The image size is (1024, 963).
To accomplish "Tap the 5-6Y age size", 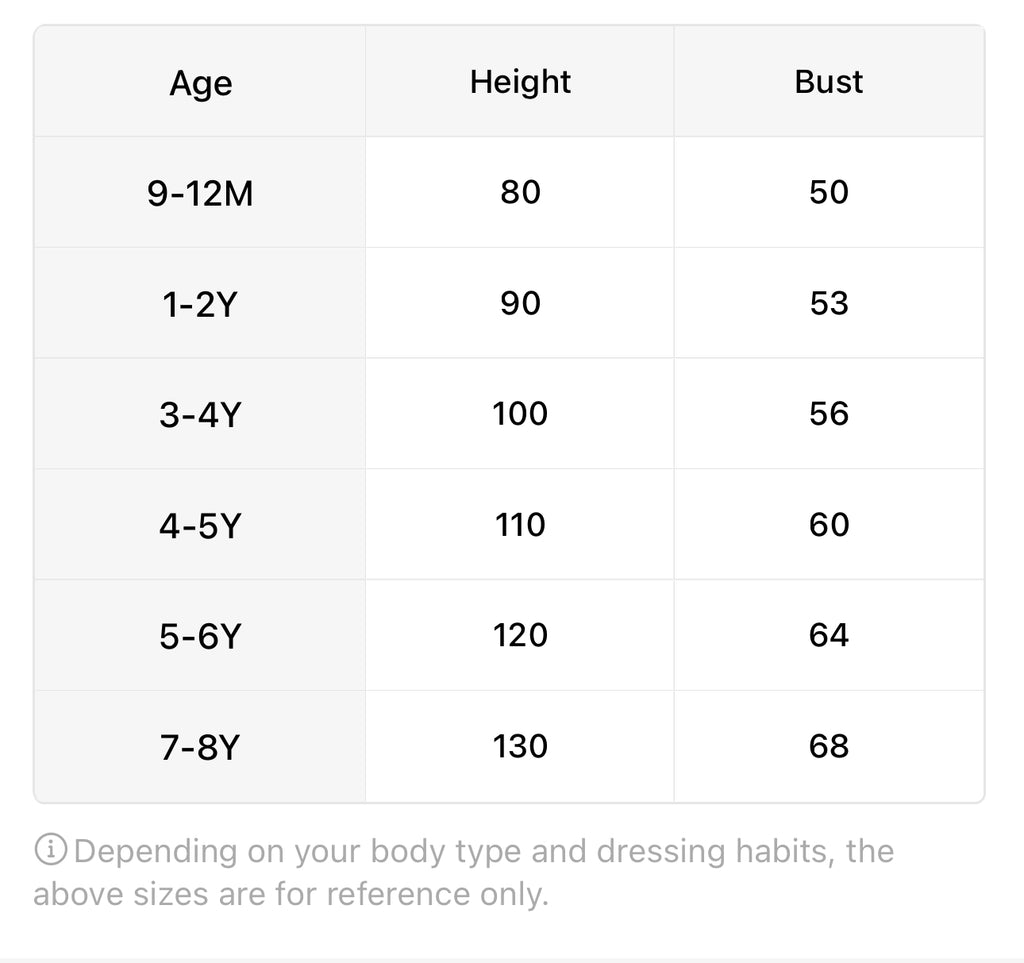I will pyautogui.click(x=200, y=636).
